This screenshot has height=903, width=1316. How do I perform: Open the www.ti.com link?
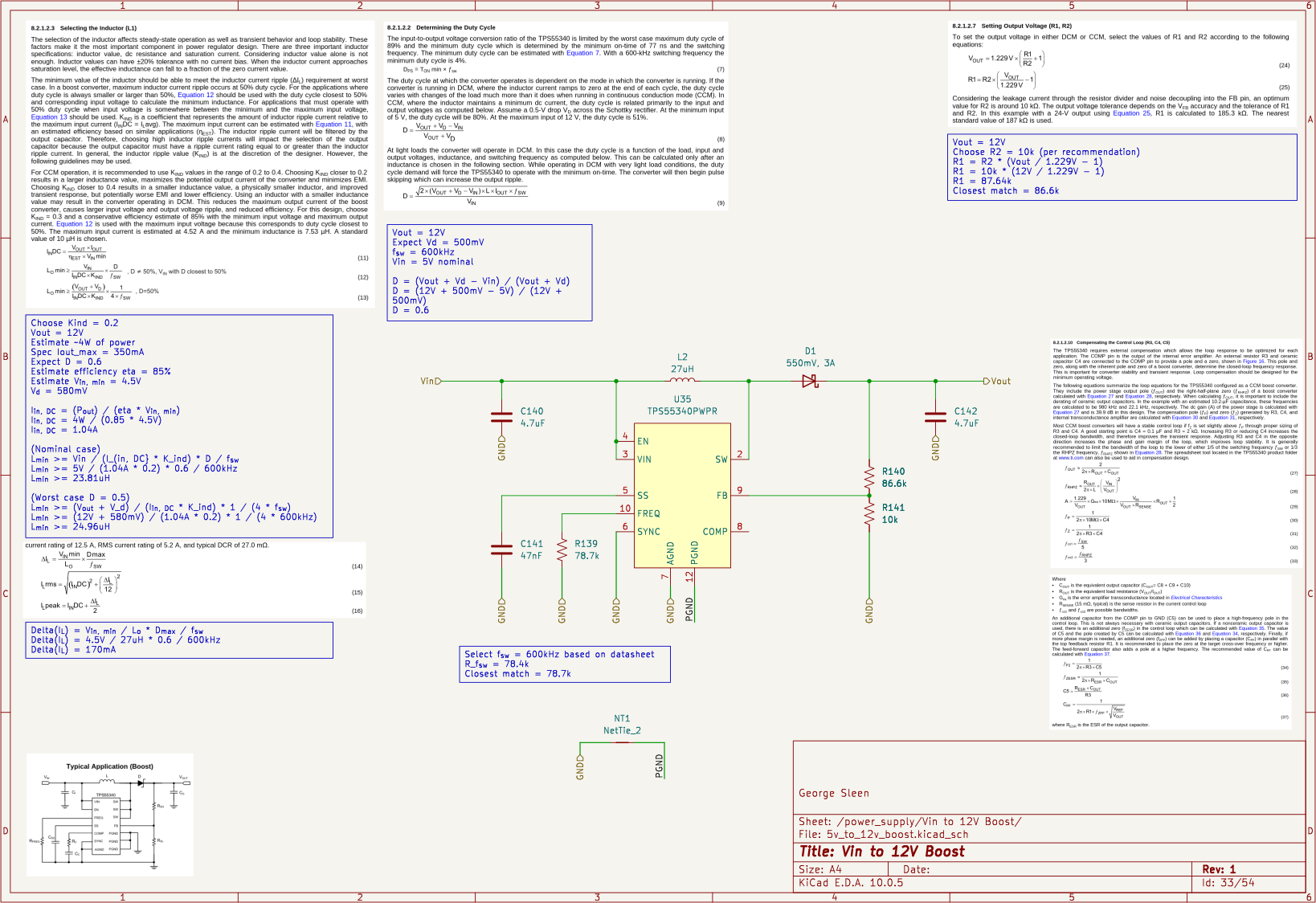pos(1071,458)
